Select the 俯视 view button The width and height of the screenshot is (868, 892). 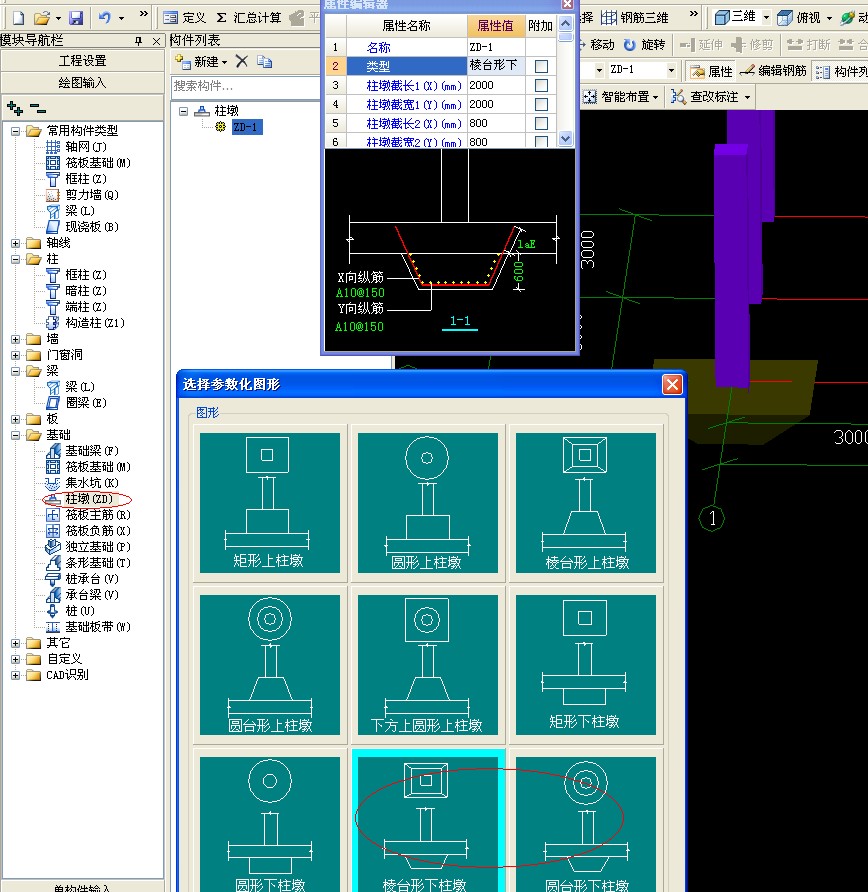[x=800, y=18]
